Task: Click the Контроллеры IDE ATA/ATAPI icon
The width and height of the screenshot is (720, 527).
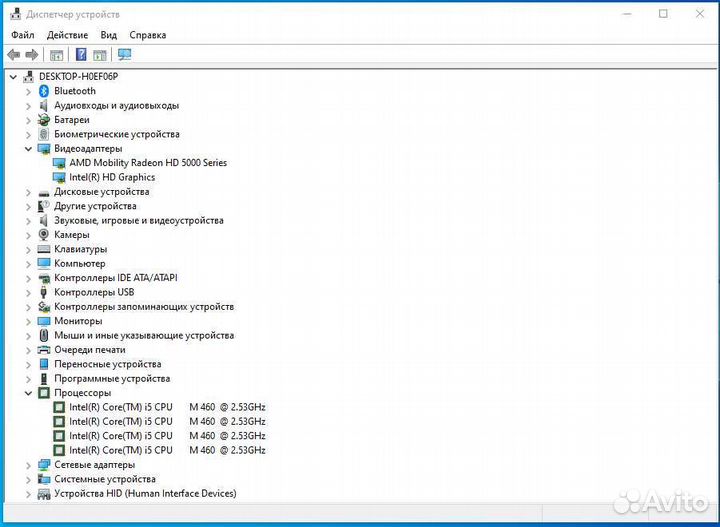Action: [44, 278]
